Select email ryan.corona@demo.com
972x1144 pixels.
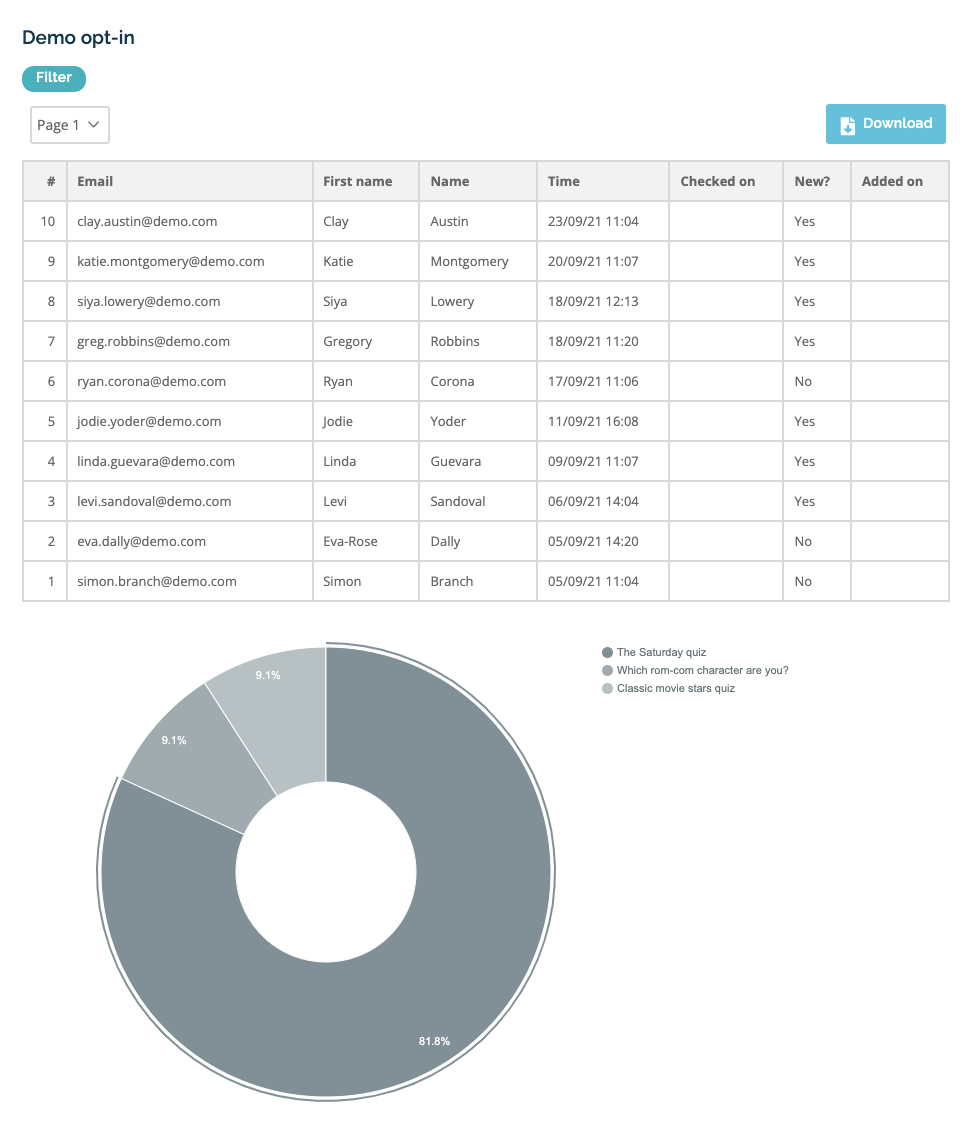[152, 382]
